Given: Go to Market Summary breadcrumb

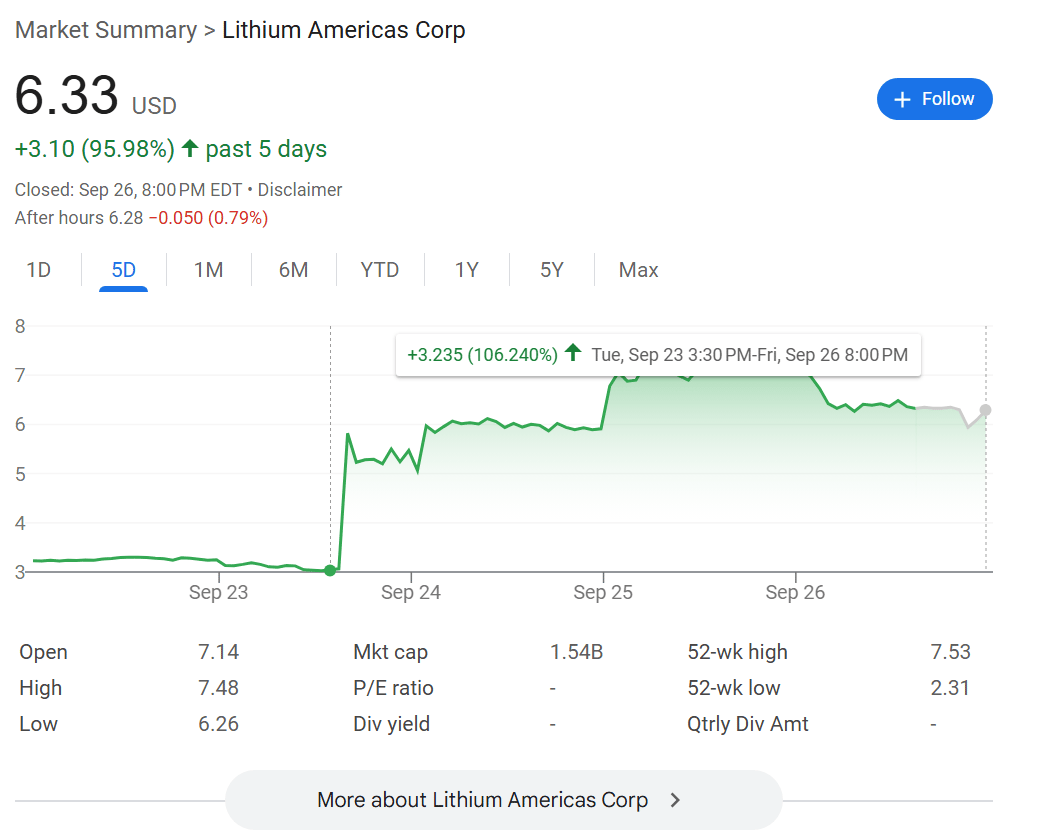Looking at the screenshot, I should coord(106,30).
